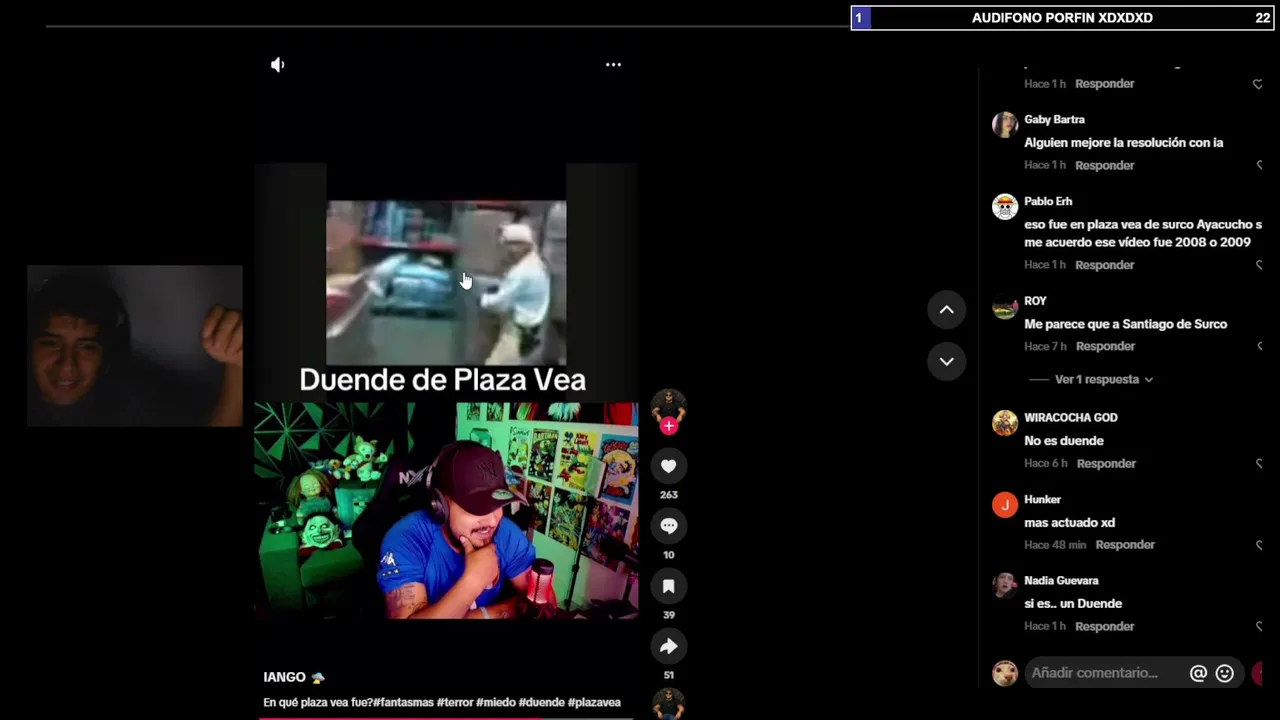Open the three-dot more options menu
The height and width of the screenshot is (720, 1280).
click(613, 65)
